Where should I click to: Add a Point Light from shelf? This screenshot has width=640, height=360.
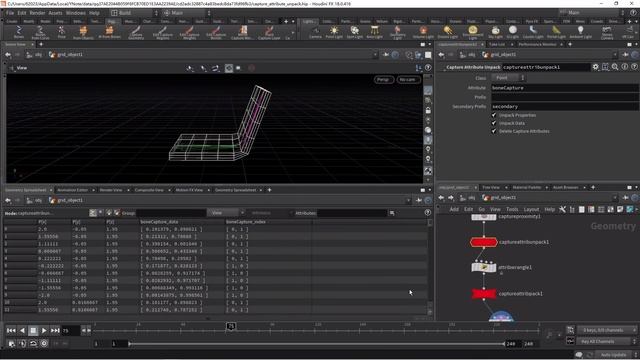click(x=334, y=32)
